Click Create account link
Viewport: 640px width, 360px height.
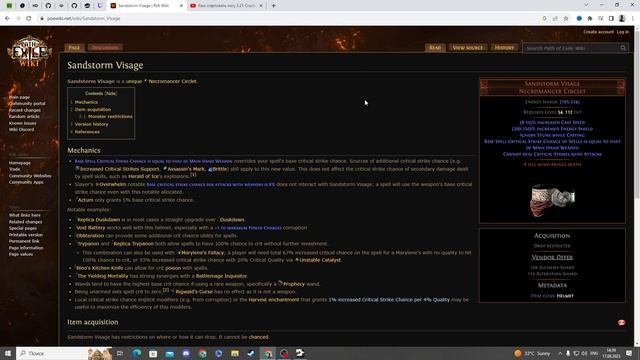click(x=598, y=32)
